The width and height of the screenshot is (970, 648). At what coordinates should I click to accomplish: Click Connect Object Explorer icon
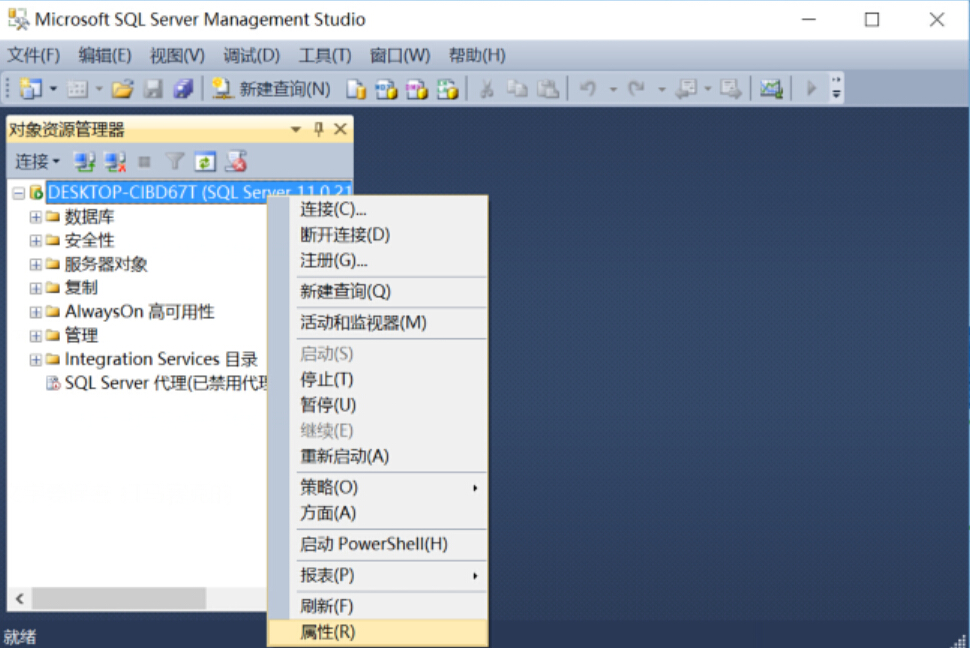84,162
